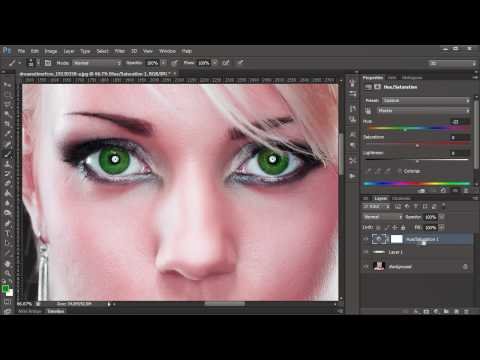The height and width of the screenshot is (360, 480).
Task: Click the trash icon at Layers panel bottom
Action: tap(466, 311)
